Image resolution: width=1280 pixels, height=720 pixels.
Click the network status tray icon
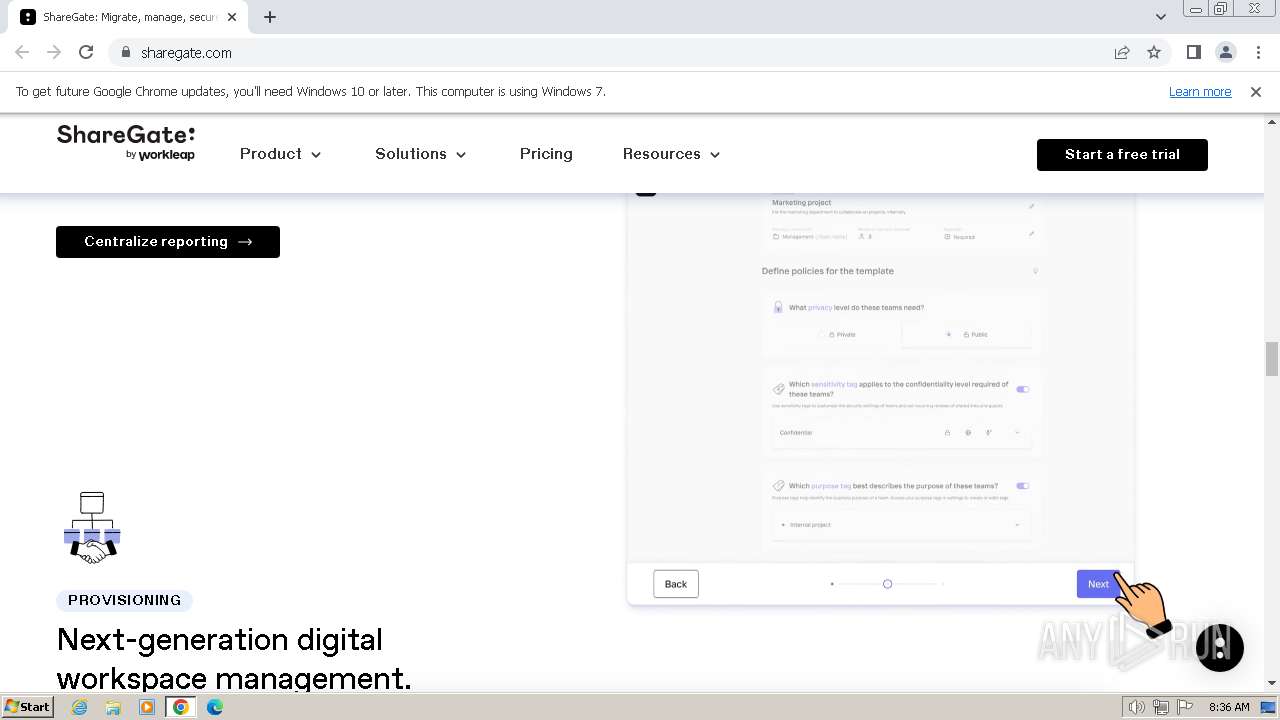(1160, 707)
